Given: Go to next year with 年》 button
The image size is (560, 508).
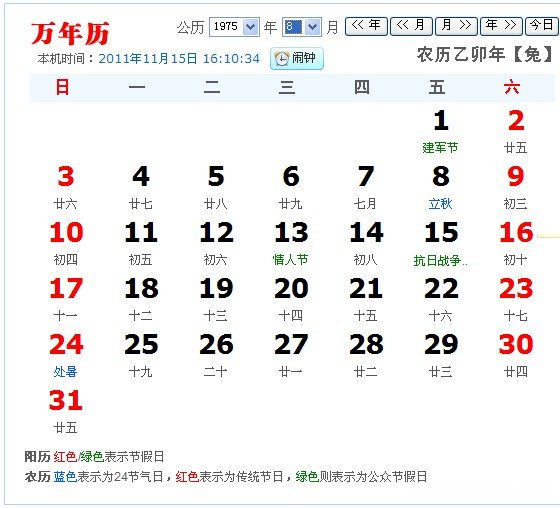Looking at the screenshot, I should [x=501, y=26].
